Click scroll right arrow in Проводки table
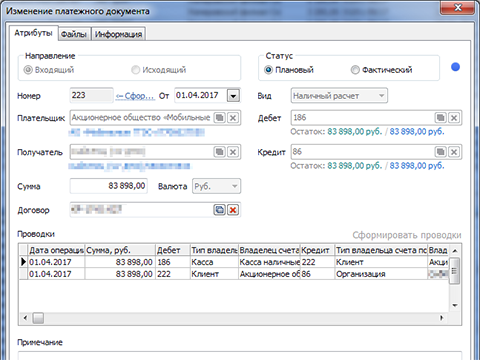This screenshot has width=480, height=360. point(442,318)
